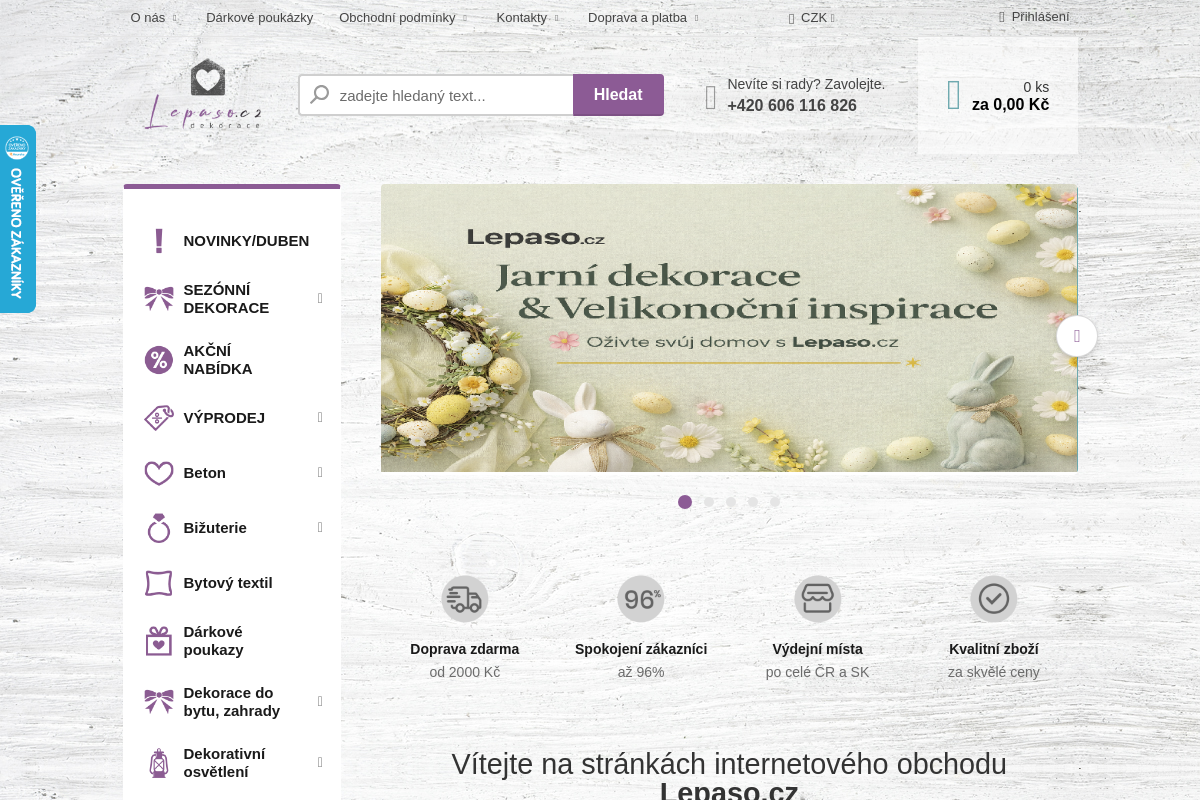Select the third carousel dot
The width and height of the screenshot is (1200, 800).
pyautogui.click(x=731, y=502)
